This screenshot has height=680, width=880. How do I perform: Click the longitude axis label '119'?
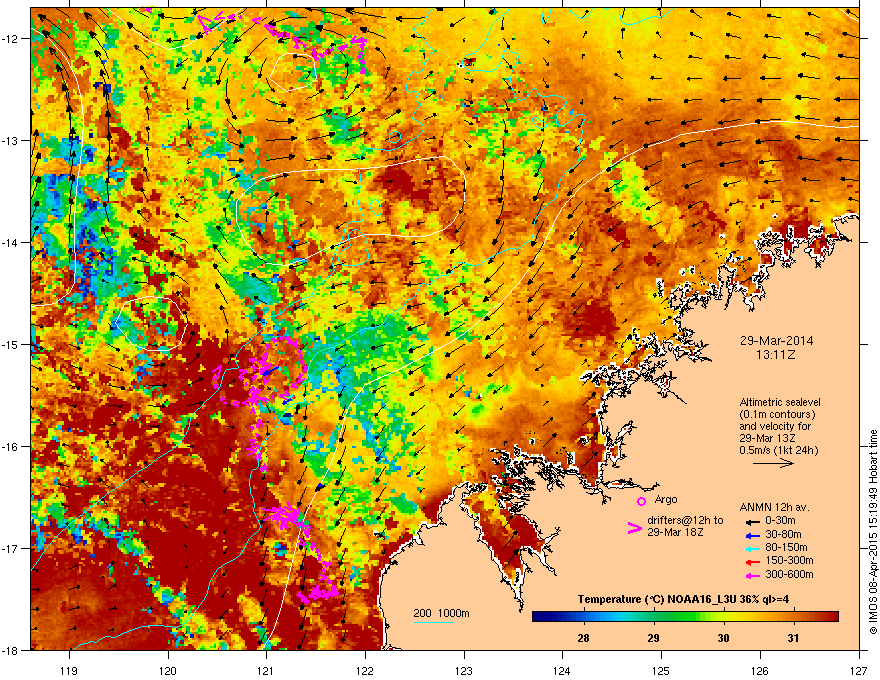(69, 670)
